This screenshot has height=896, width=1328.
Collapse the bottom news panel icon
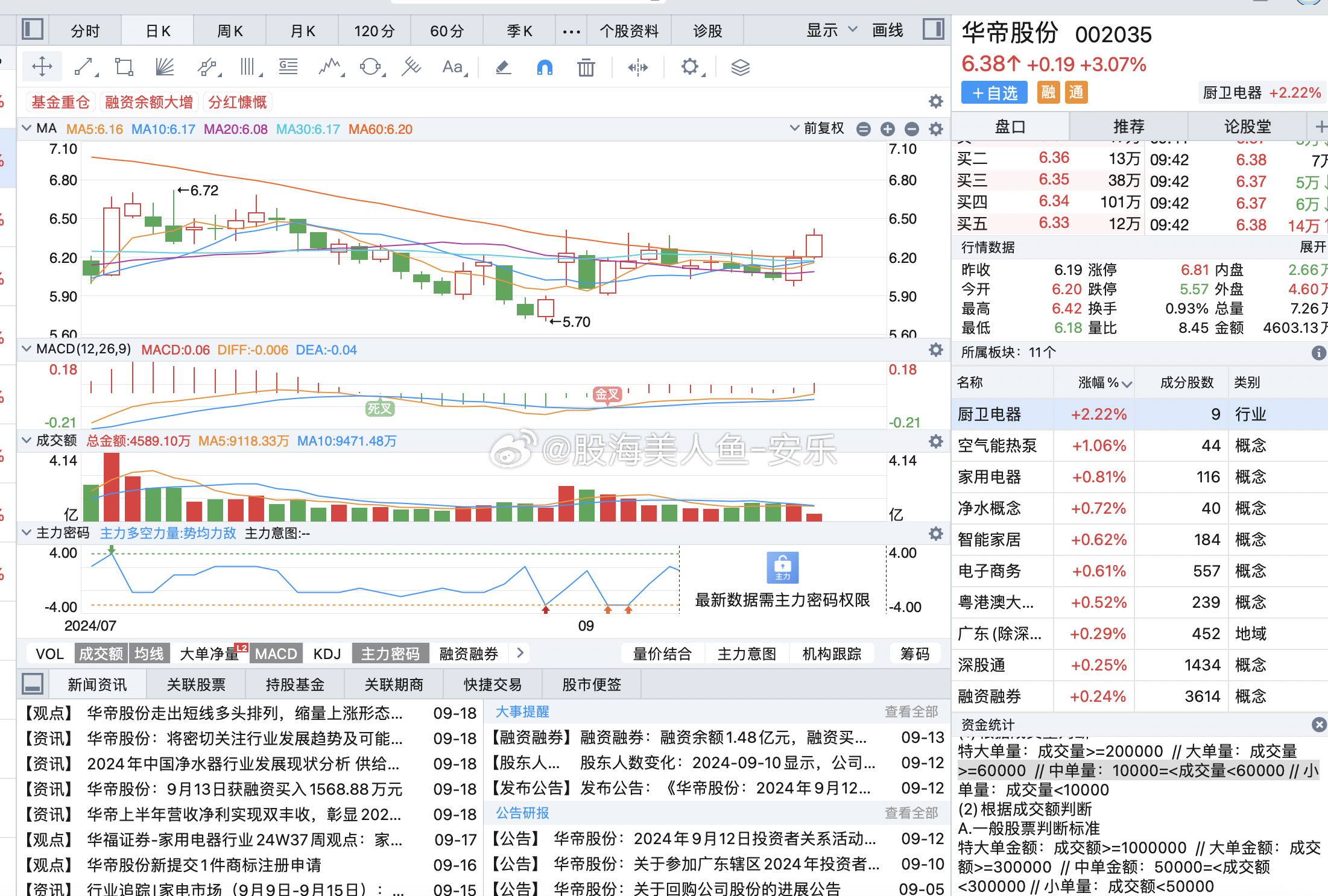[32, 684]
